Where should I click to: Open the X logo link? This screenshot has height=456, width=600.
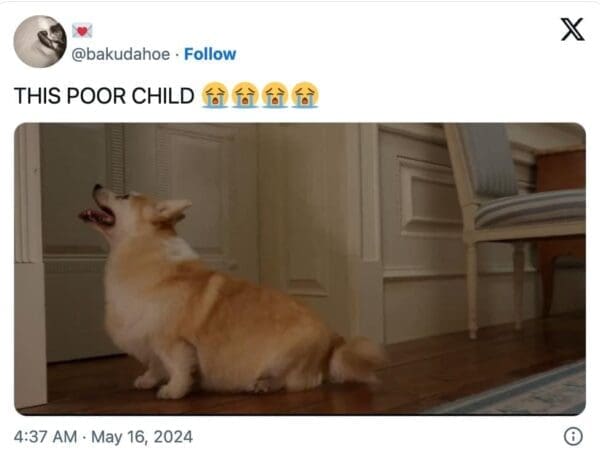[572, 29]
